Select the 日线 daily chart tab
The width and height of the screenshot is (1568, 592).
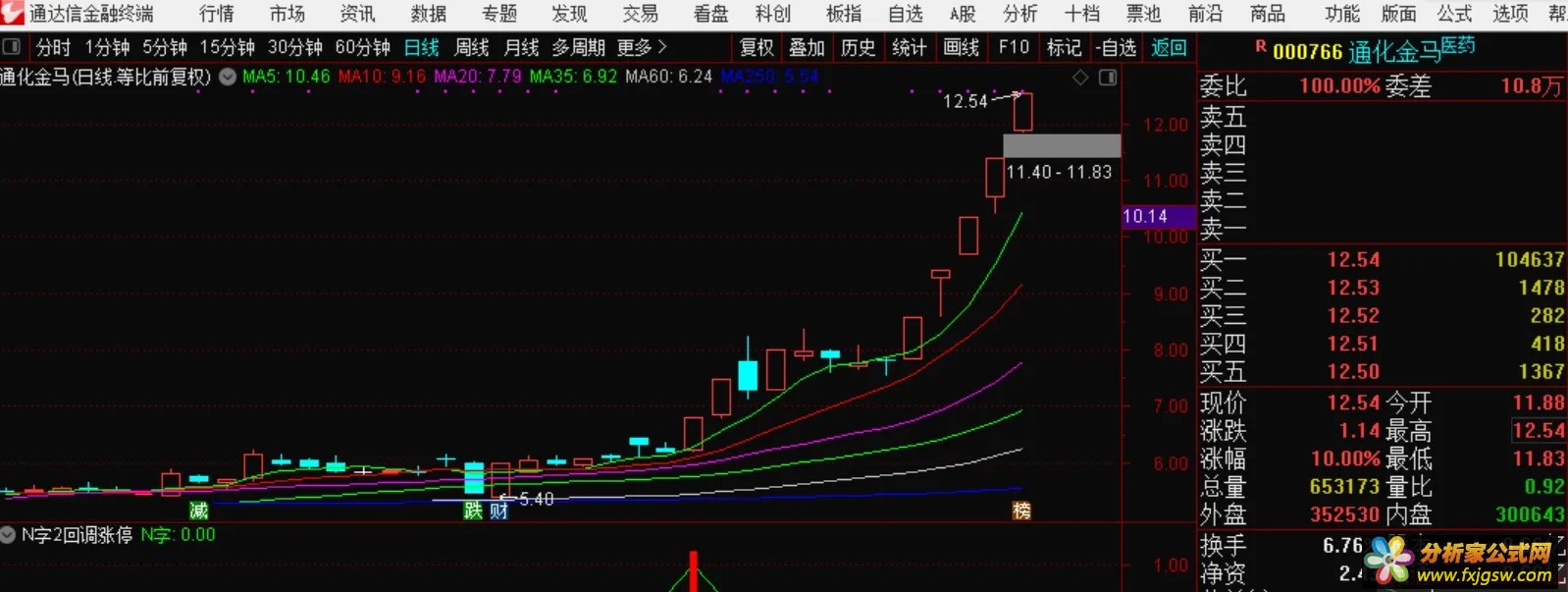pyautogui.click(x=422, y=47)
